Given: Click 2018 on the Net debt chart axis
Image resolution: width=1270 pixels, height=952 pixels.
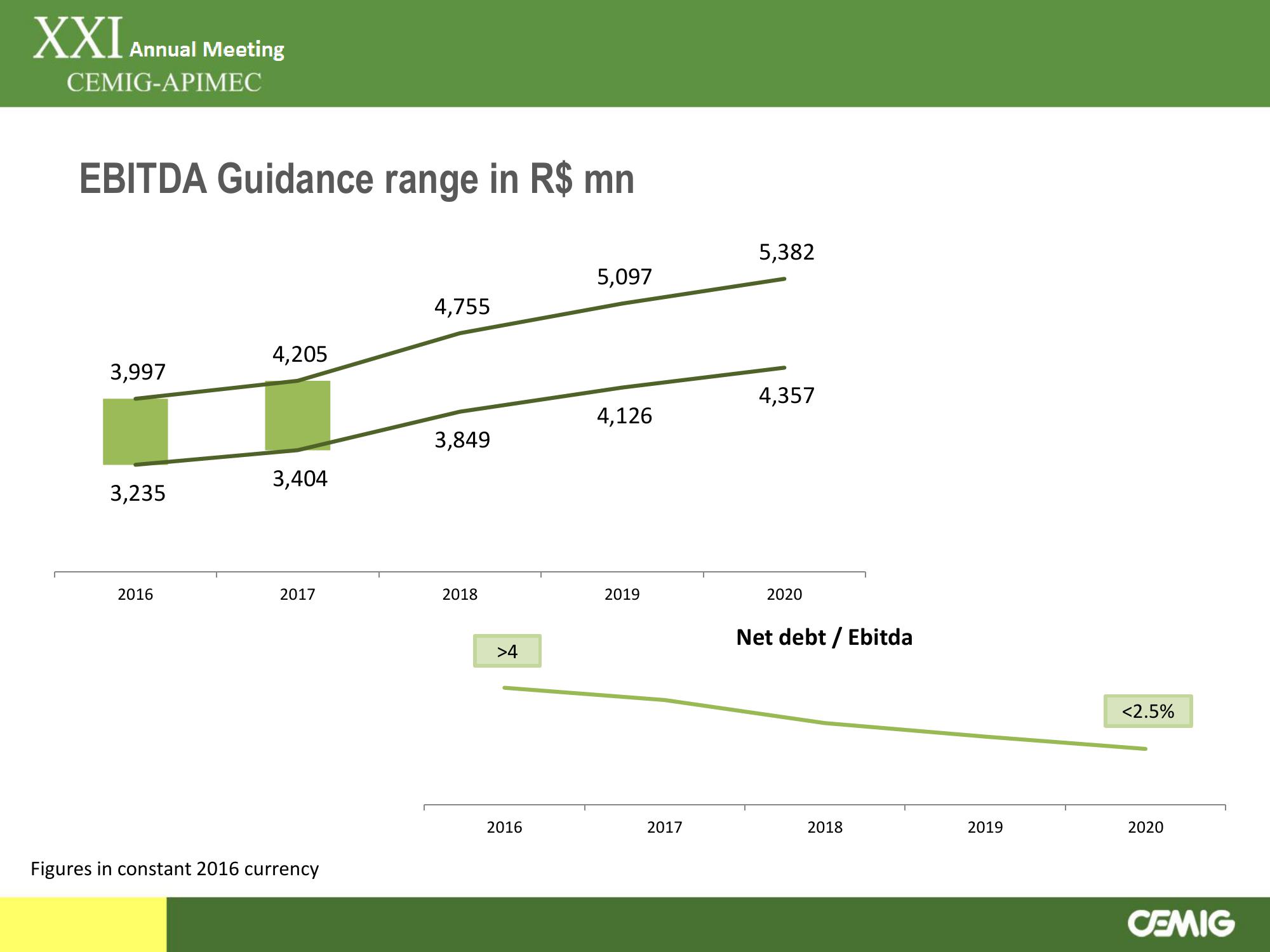Looking at the screenshot, I should click(825, 828).
